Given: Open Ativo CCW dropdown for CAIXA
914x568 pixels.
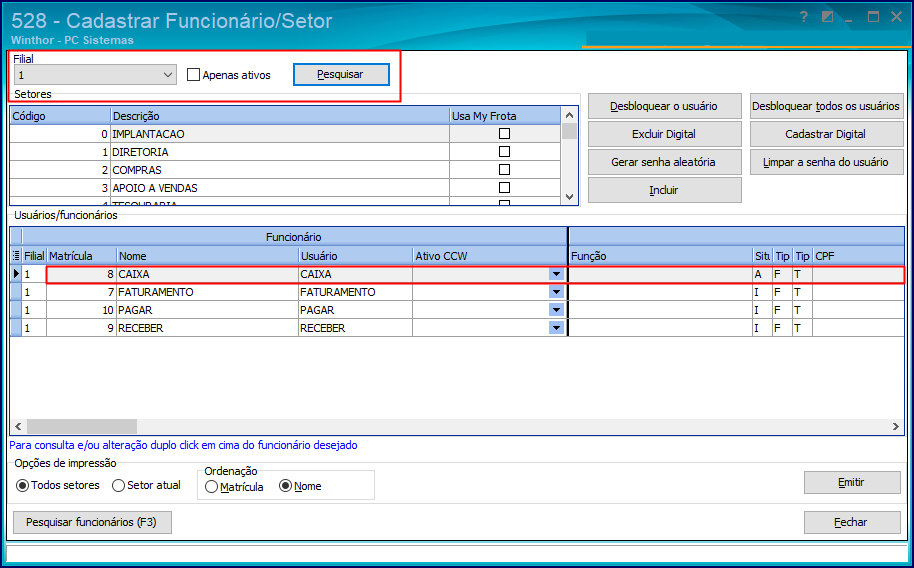Looking at the screenshot, I should 556,274.
